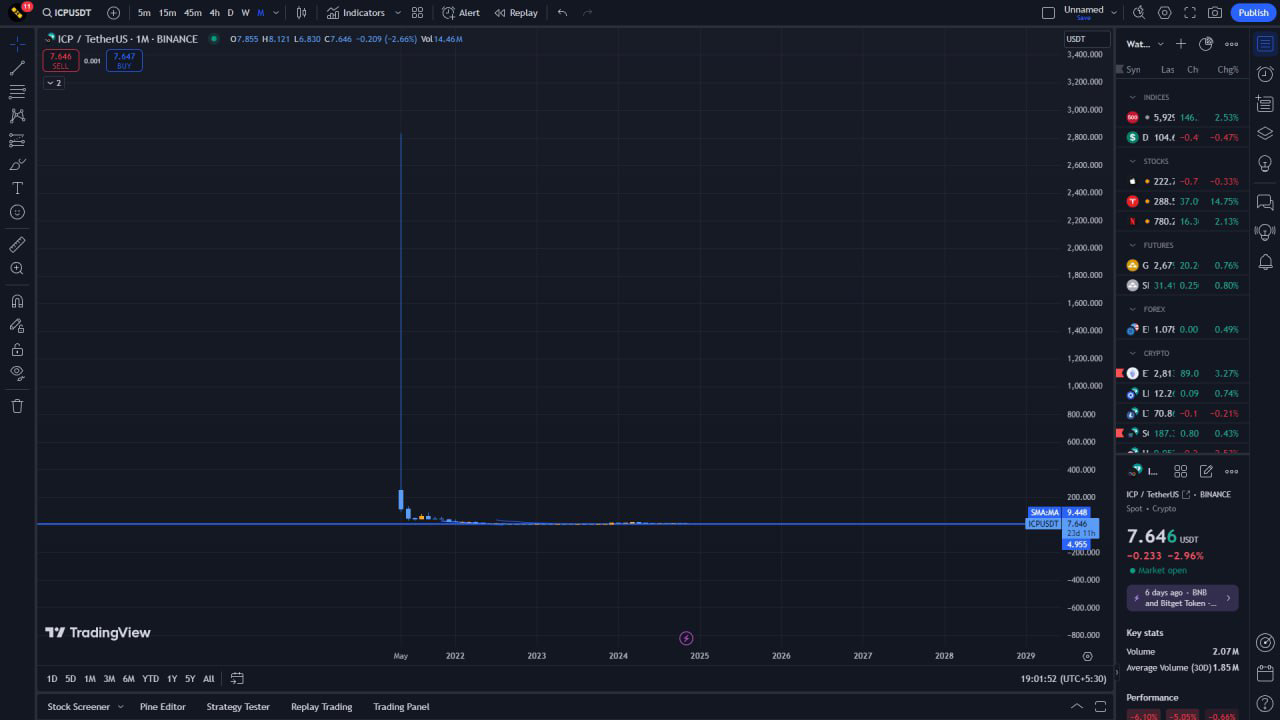Image resolution: width=1280 pixels, height=720 pixels.
Task: Click the blue Publish button
Action: [x=1253, y=13]
